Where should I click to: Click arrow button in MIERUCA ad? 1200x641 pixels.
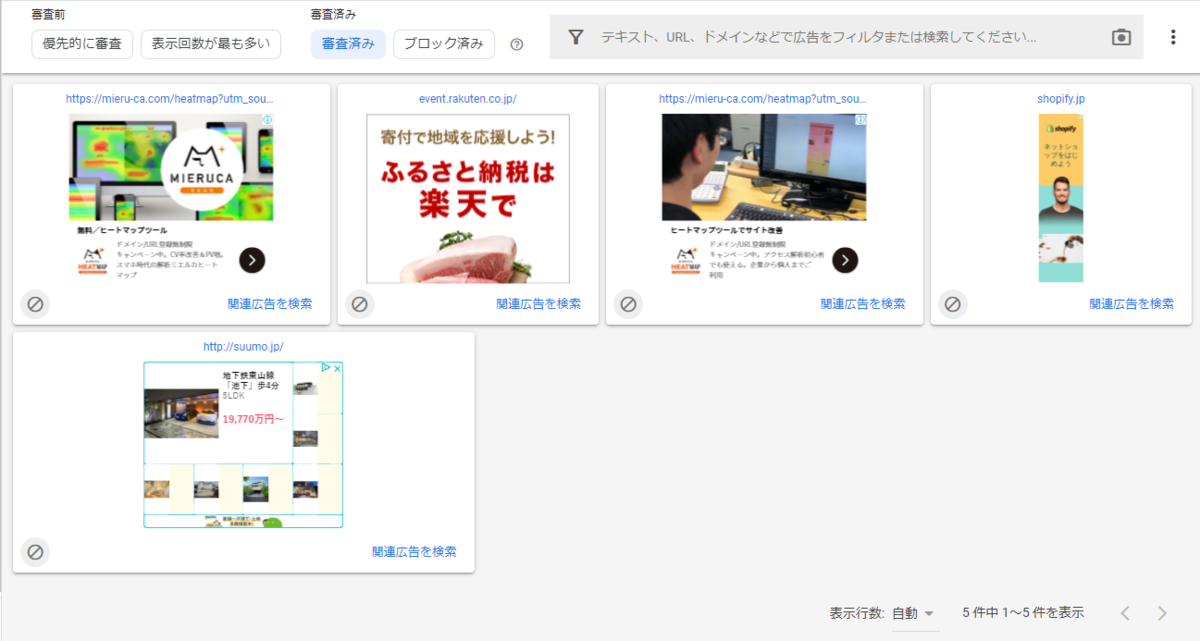click(252, 260)
